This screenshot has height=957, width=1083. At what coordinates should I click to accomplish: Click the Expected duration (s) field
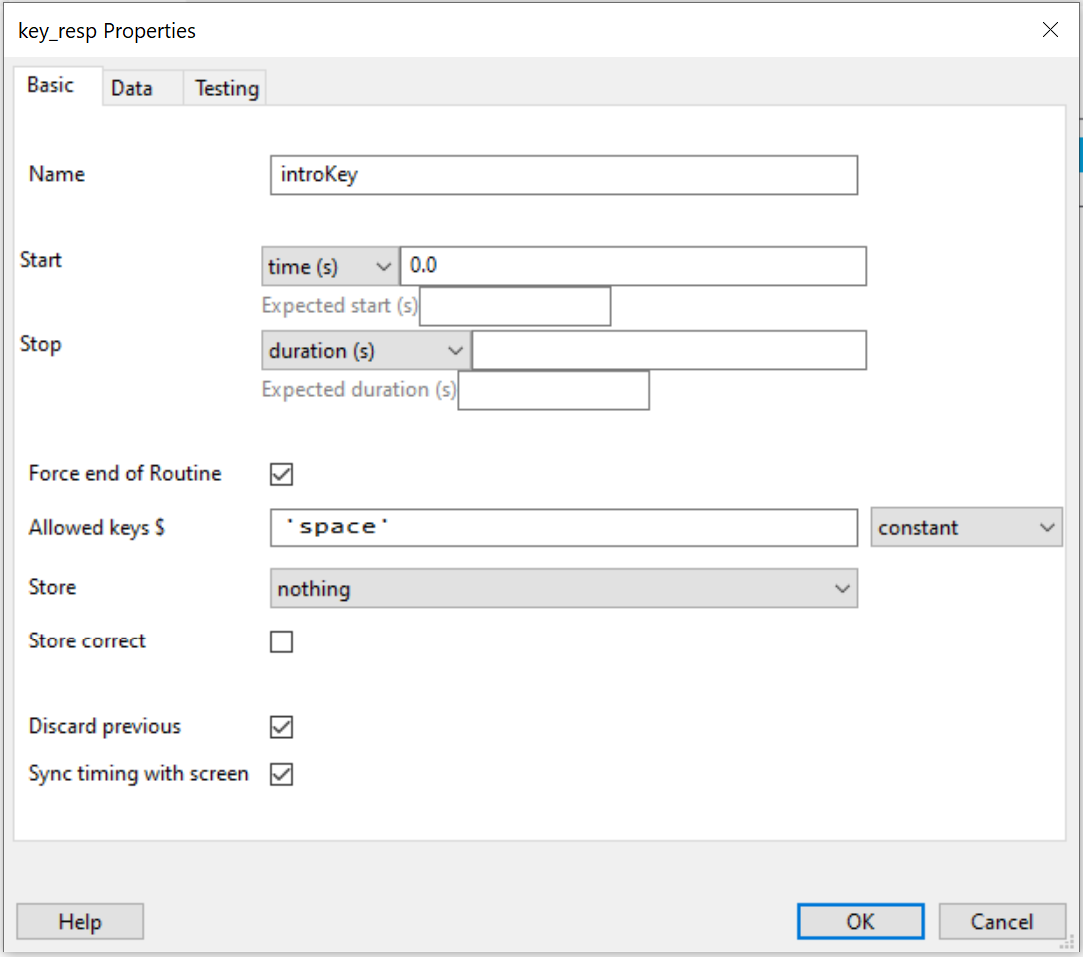[x=553, y=390]
